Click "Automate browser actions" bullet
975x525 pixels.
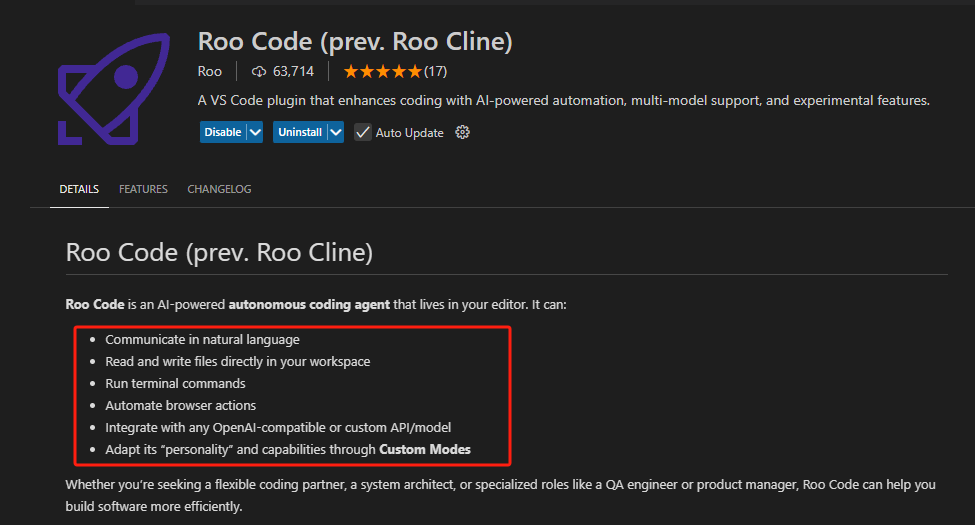click(180, 406)
